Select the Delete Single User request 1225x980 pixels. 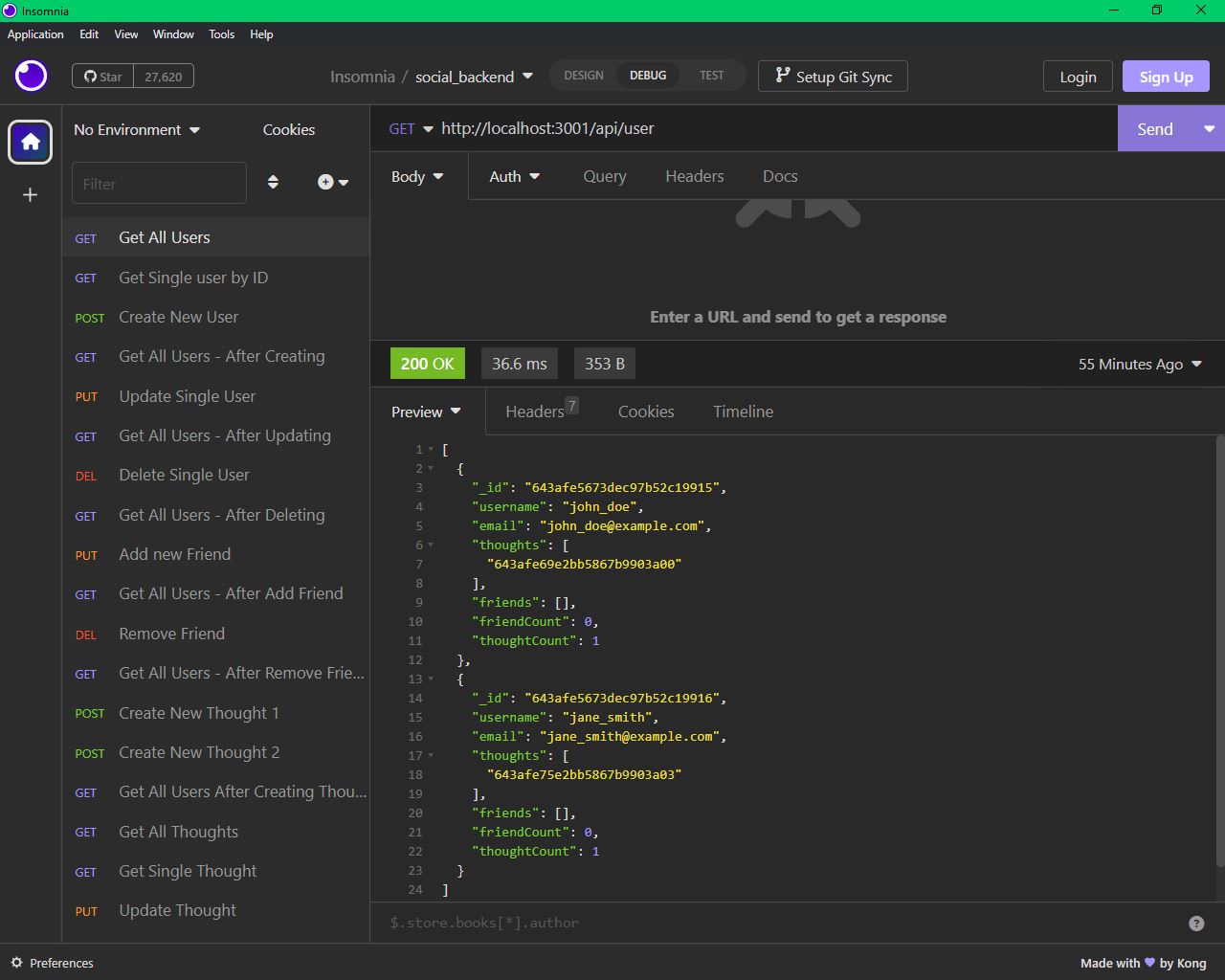(216, 475)
